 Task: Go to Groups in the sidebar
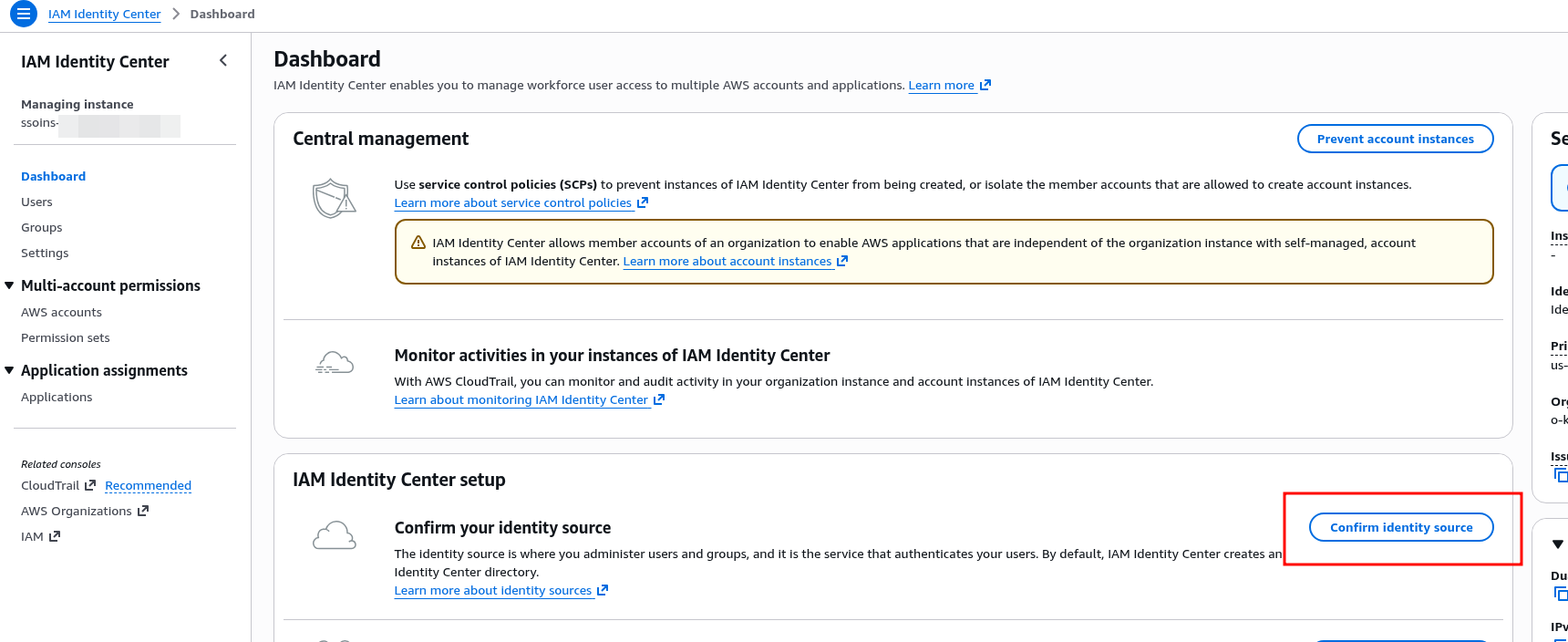tap(42, 227)
